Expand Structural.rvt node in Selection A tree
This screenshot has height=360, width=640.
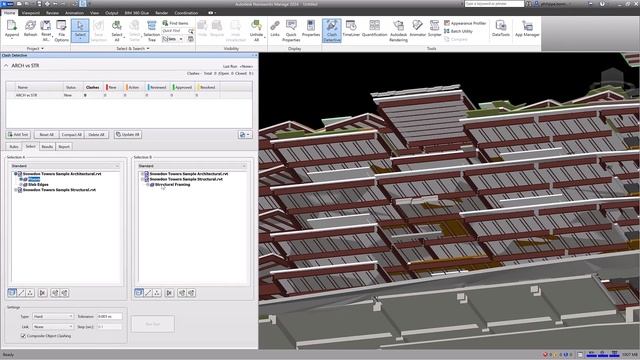[x=16, y=190]
